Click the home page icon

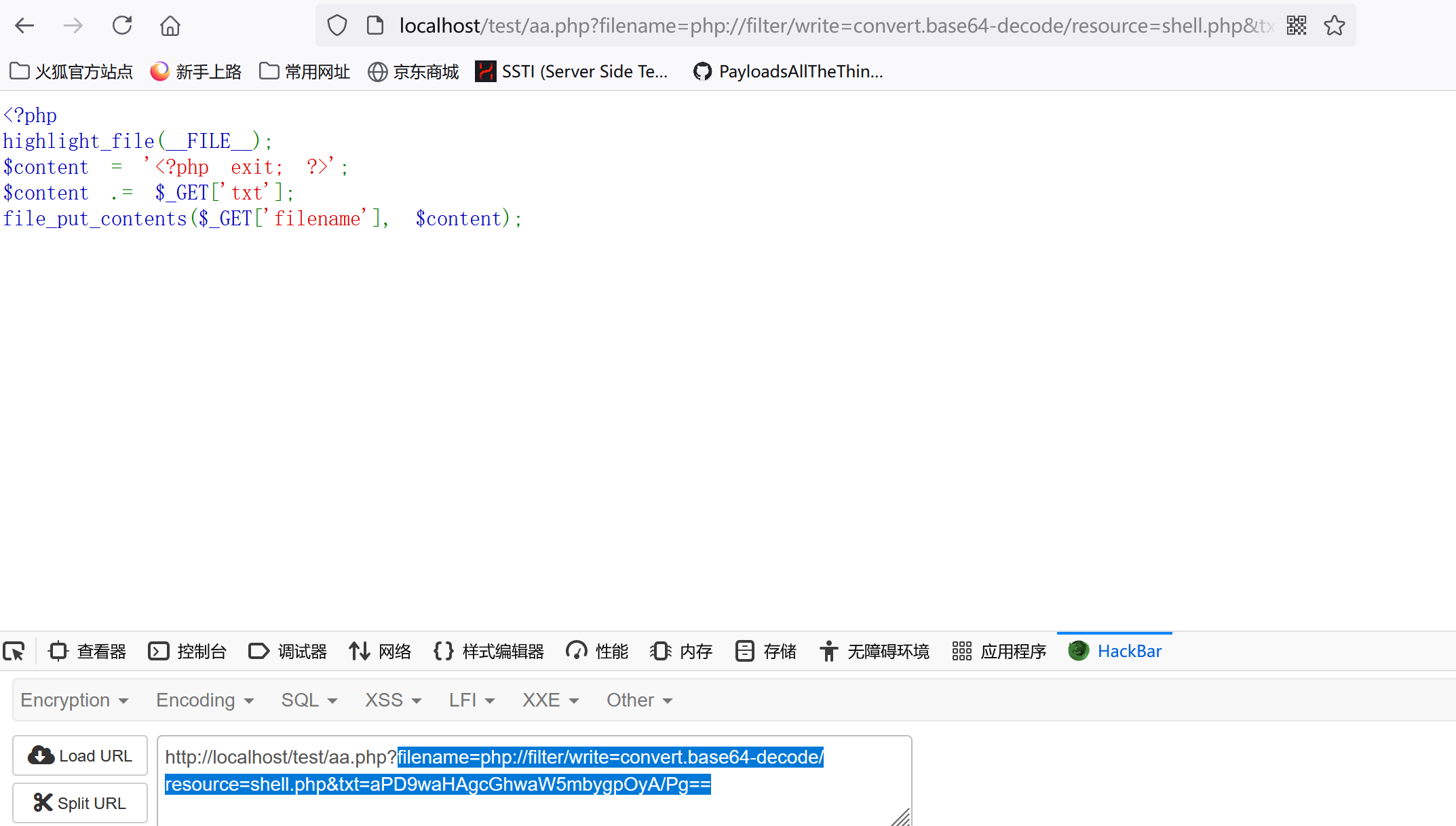170,26
